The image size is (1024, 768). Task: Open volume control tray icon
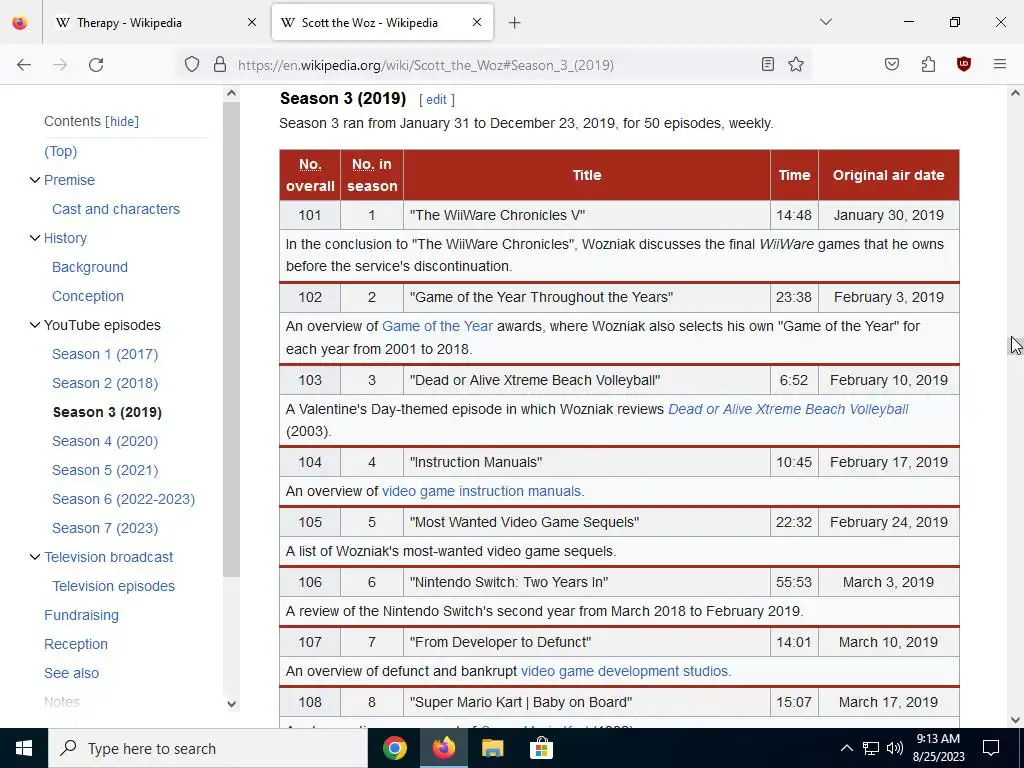pyautogui.click(x=895, y=748)
